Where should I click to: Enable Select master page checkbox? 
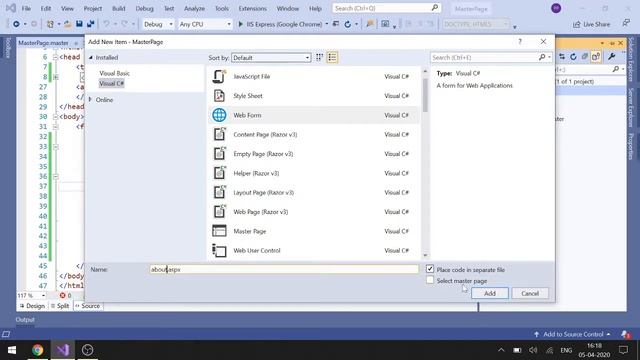pos(430,280)
